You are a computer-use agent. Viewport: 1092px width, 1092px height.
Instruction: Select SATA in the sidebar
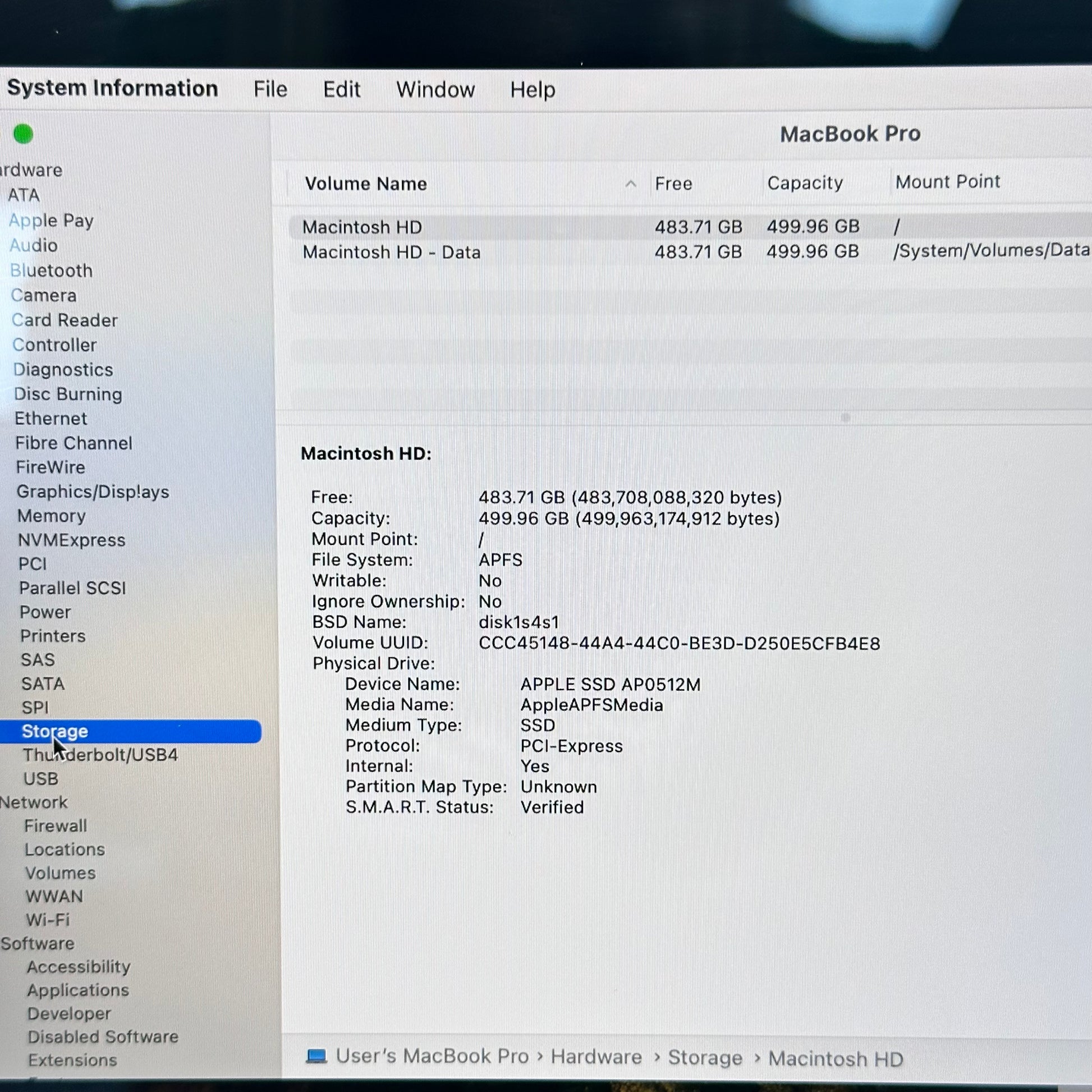(x=43, y=683)
